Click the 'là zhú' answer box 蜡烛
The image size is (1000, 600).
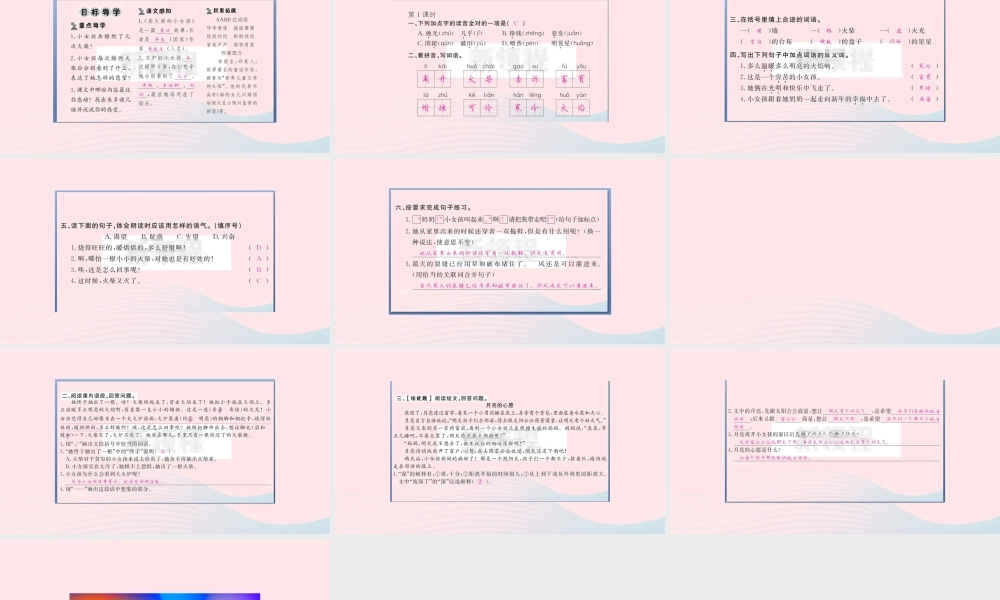coord(434,108)
